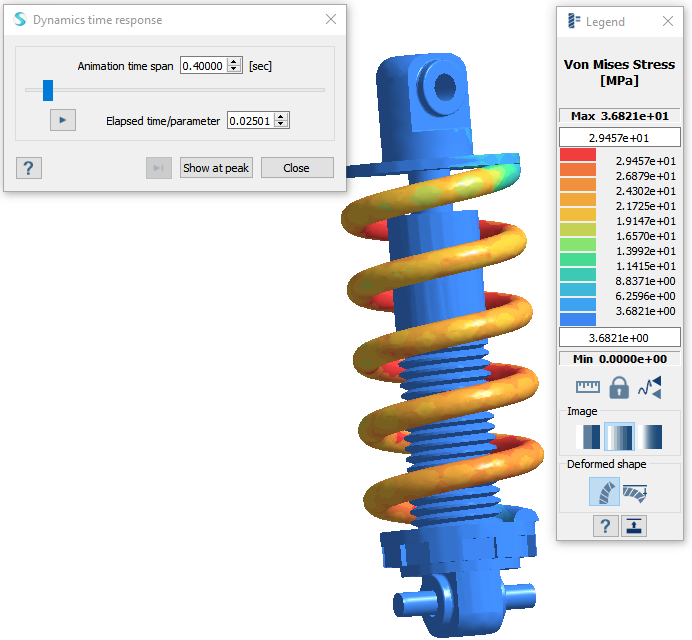Choose the second deformed shape icon with arrow
The image size is (692, 640).
[x=634, y=491]
